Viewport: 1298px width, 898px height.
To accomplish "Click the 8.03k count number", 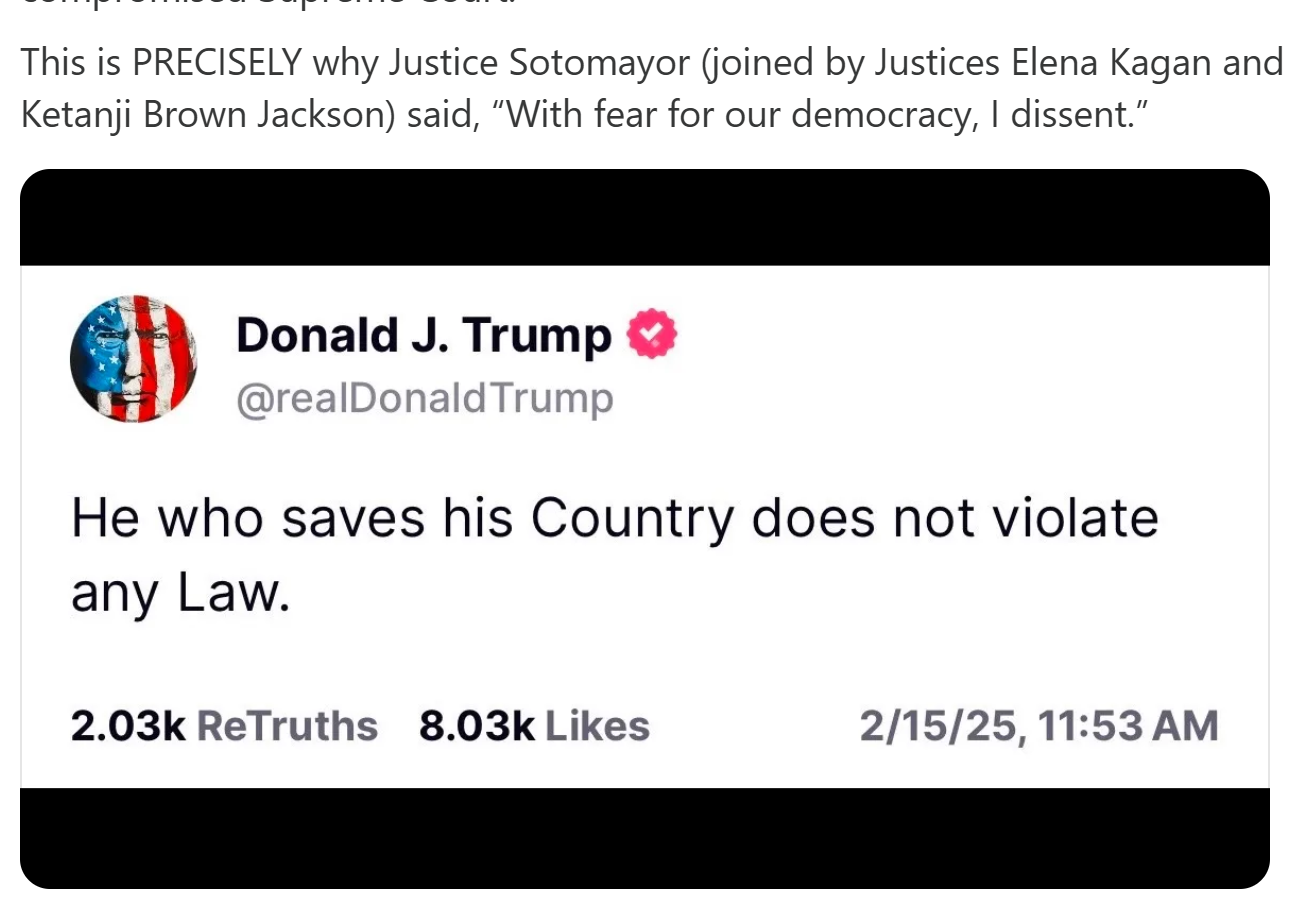I will (477, 726).
